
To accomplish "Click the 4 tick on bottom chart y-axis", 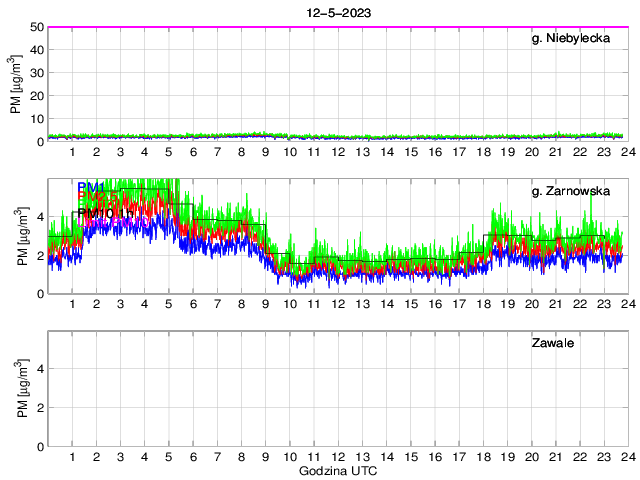I will click(40, 368).
